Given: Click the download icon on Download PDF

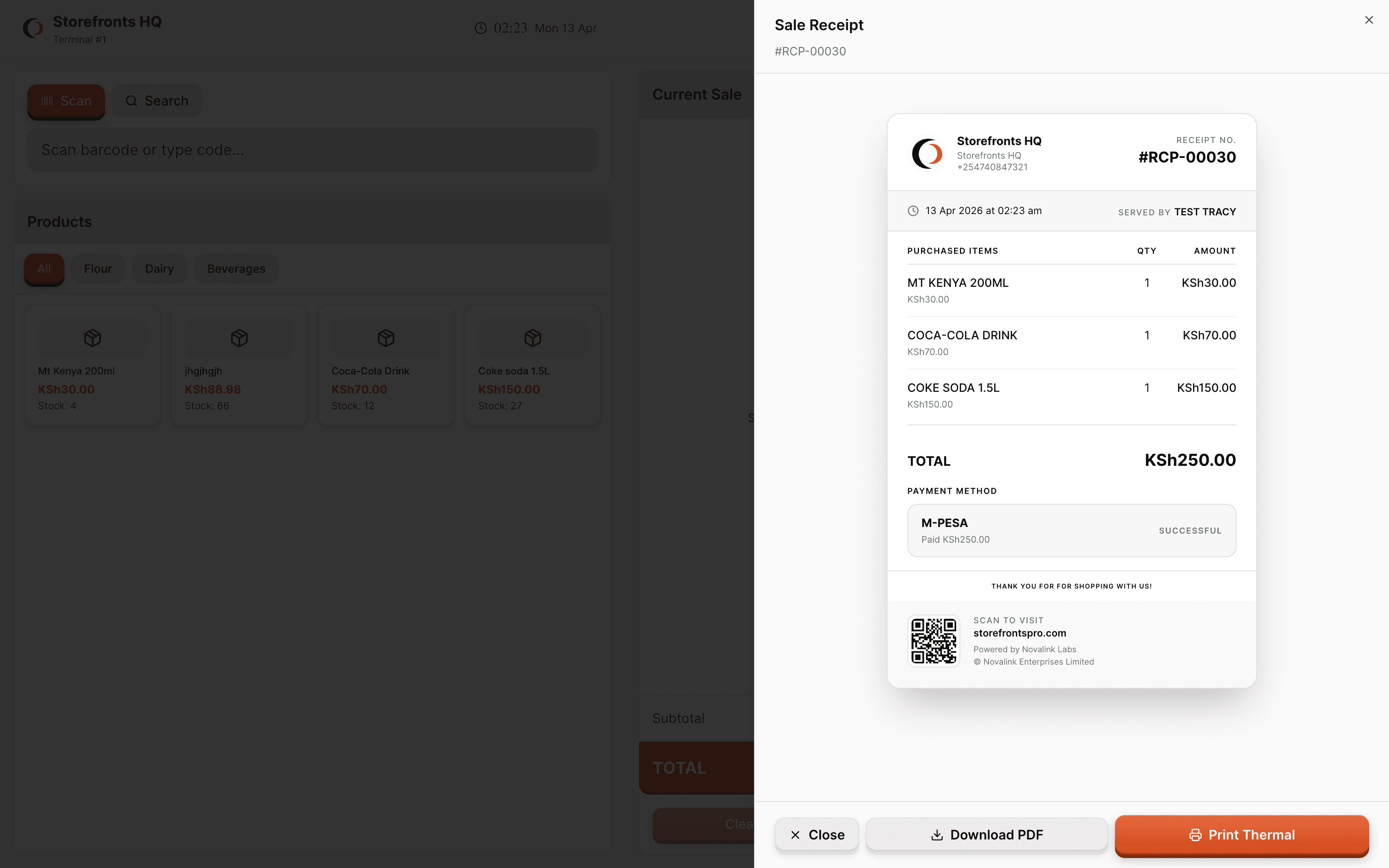Looking at the screenshot, I should point(937,835).
